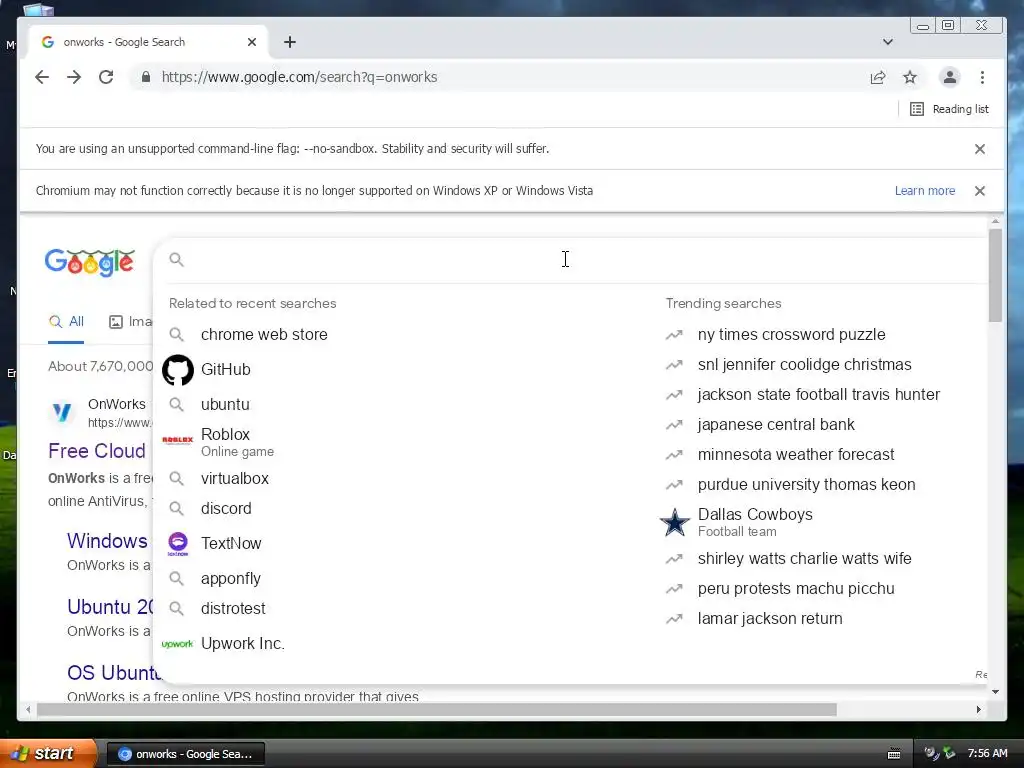Dismiss the no-sandbox warning bar
1024x768 pixels.
980,149
